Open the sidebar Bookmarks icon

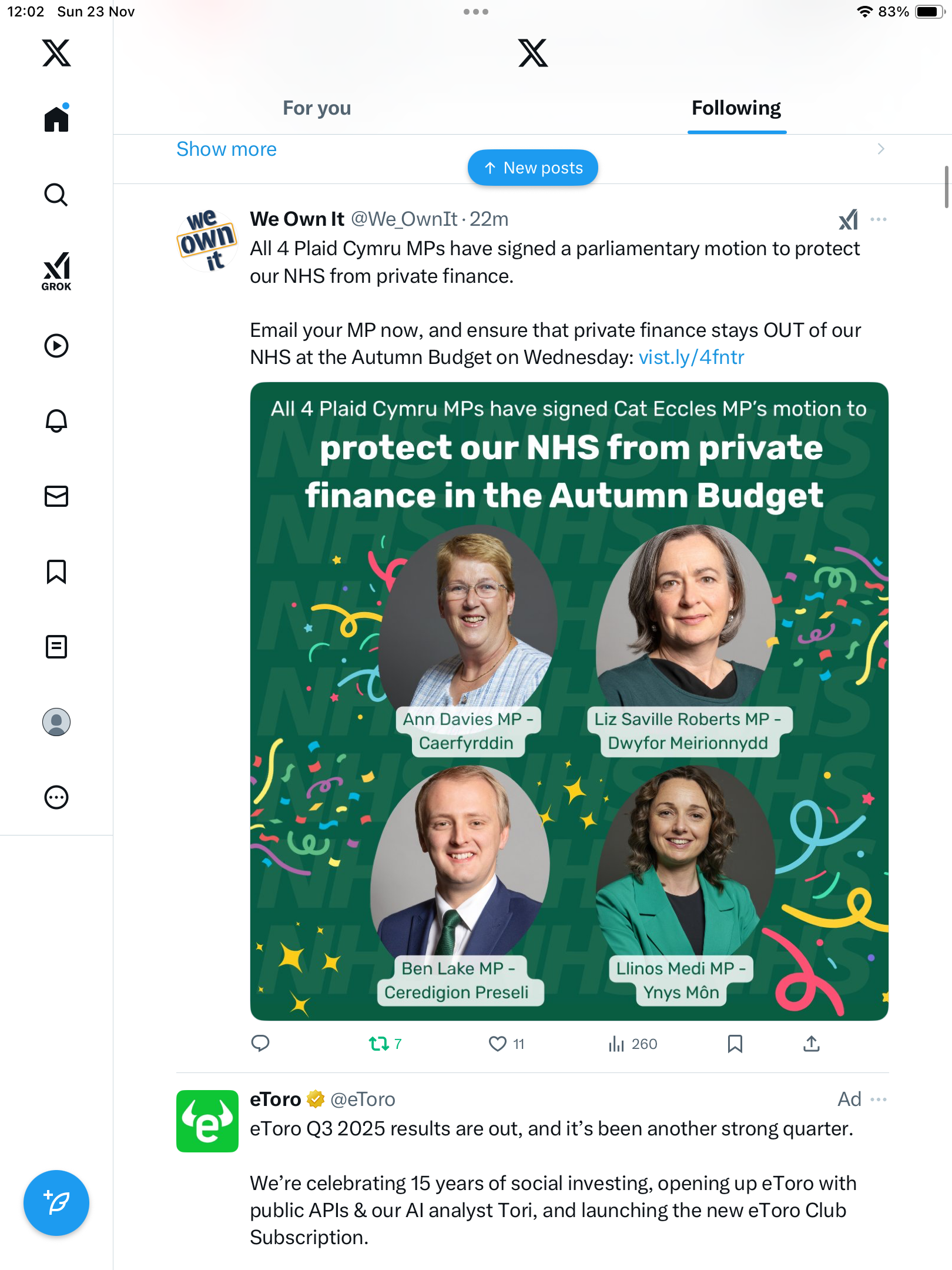(56, 571)
